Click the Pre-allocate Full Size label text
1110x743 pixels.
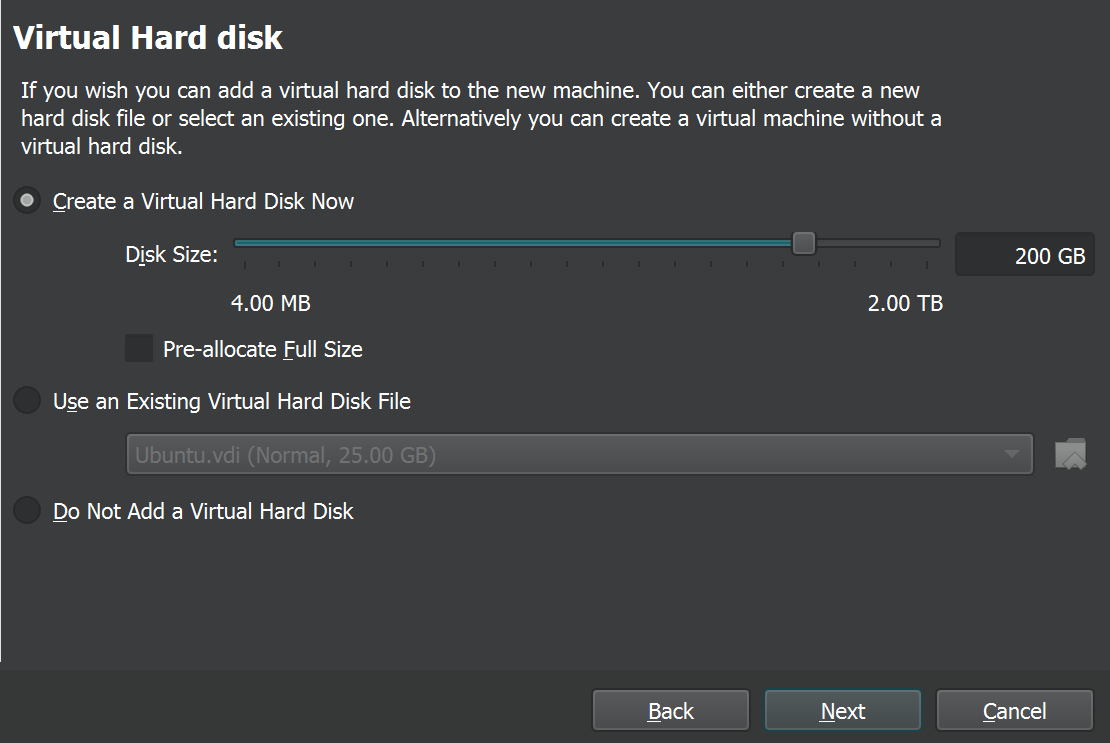click(262, 349)
